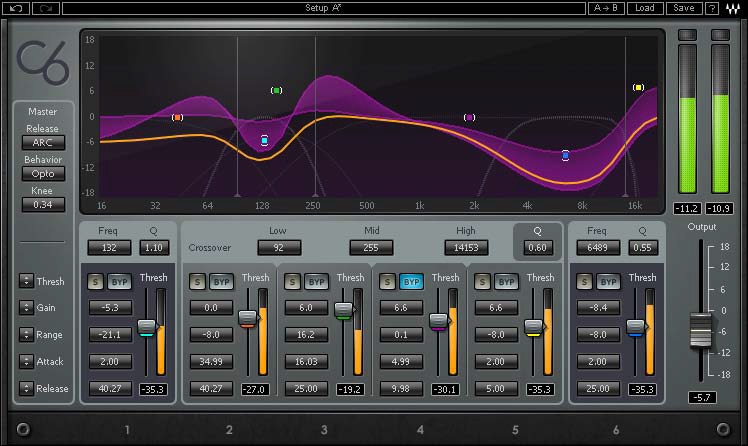Click the Redo arrow in top bar
The image size is (748, 446).
tap(44, 8)
